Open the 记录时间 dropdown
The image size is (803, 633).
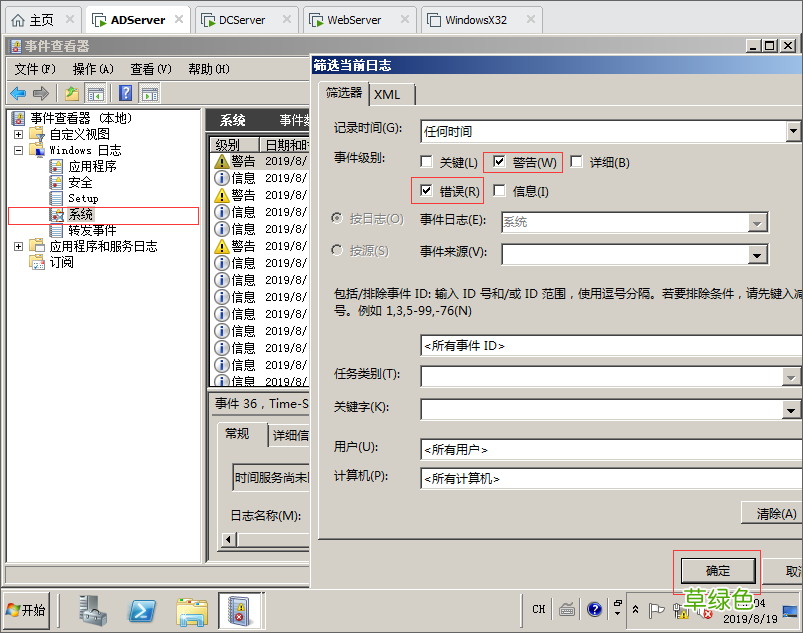(x=793, y=131)
